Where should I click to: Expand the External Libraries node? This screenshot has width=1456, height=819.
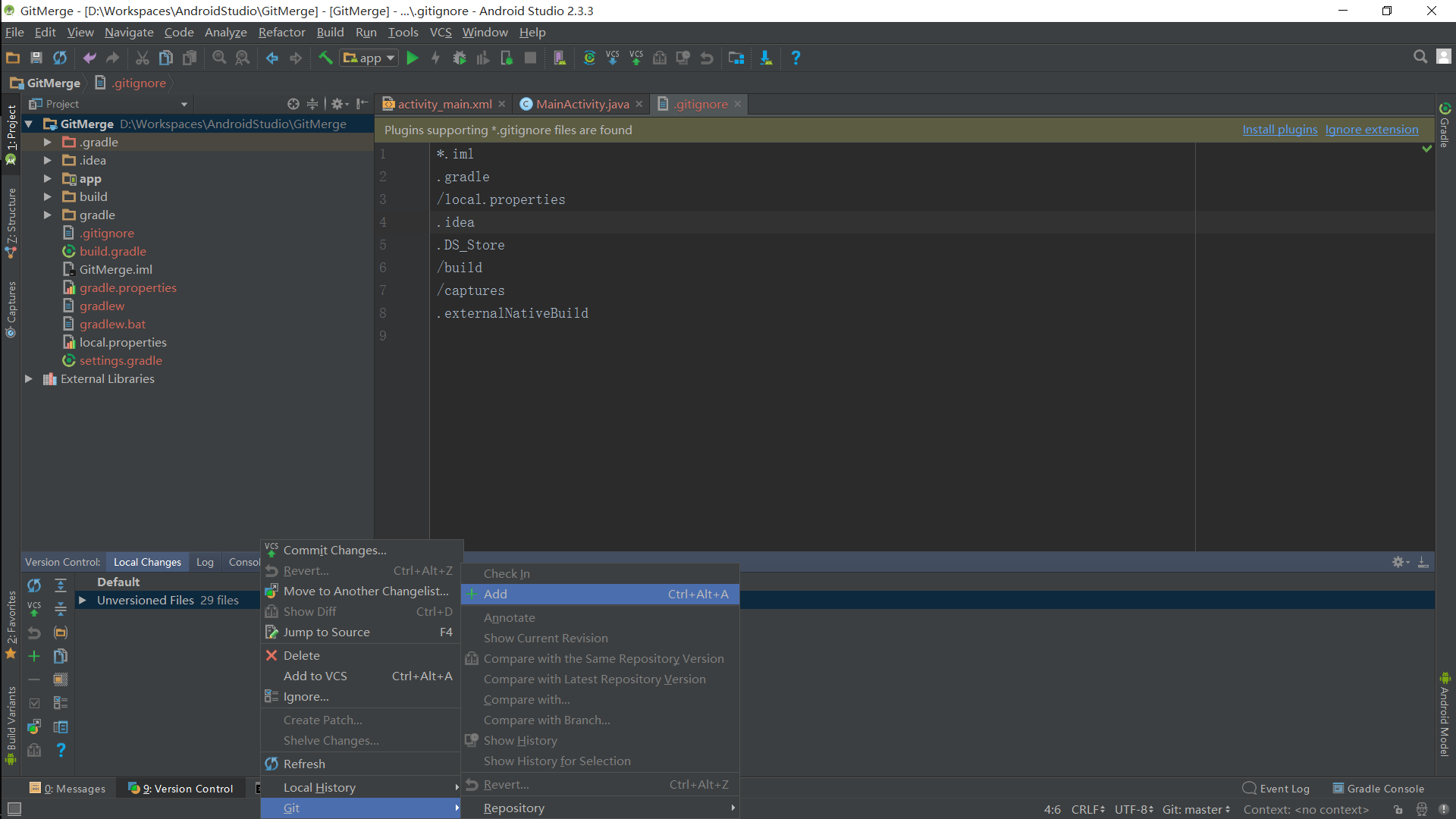tap(29, 379)
